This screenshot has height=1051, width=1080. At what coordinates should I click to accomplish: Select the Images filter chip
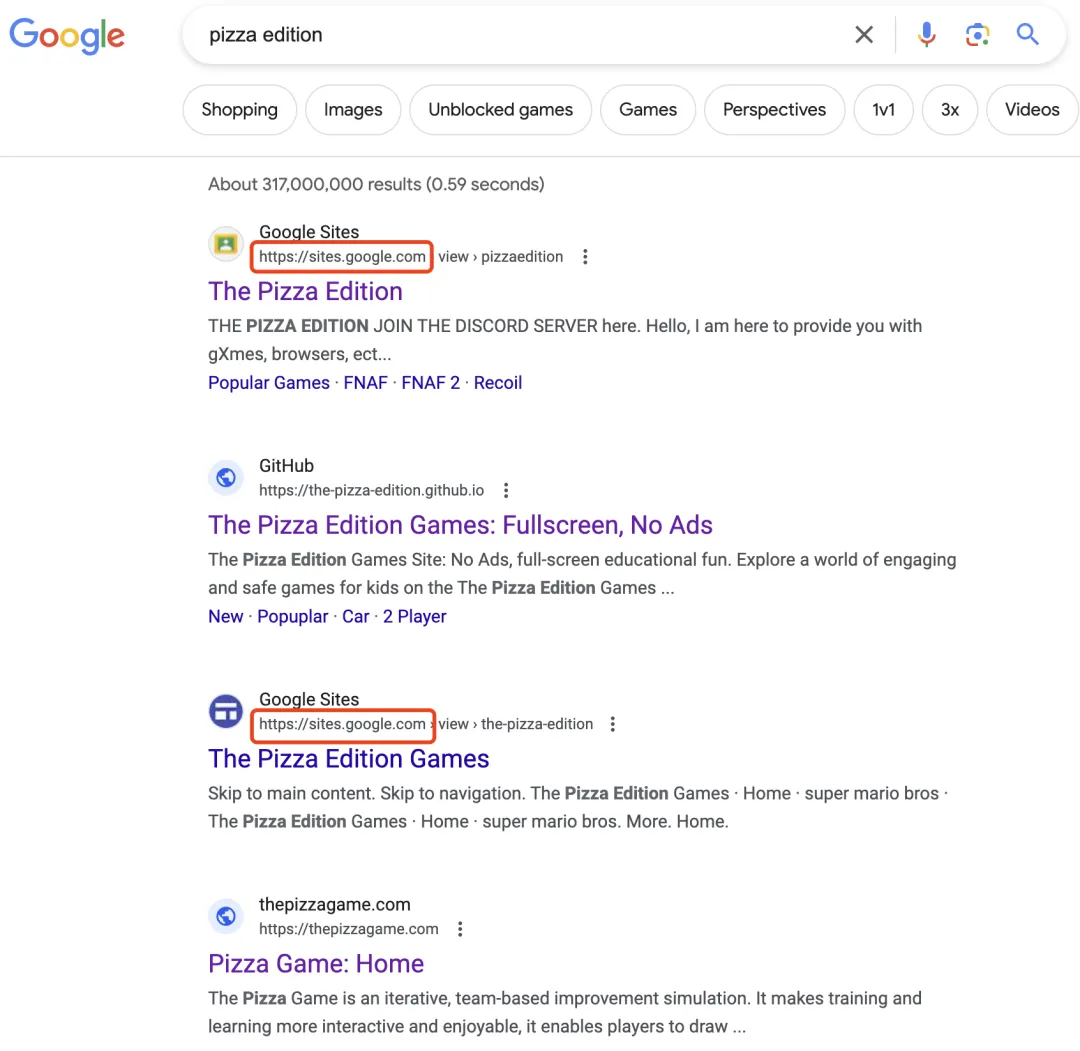click(x=353, y=110)
